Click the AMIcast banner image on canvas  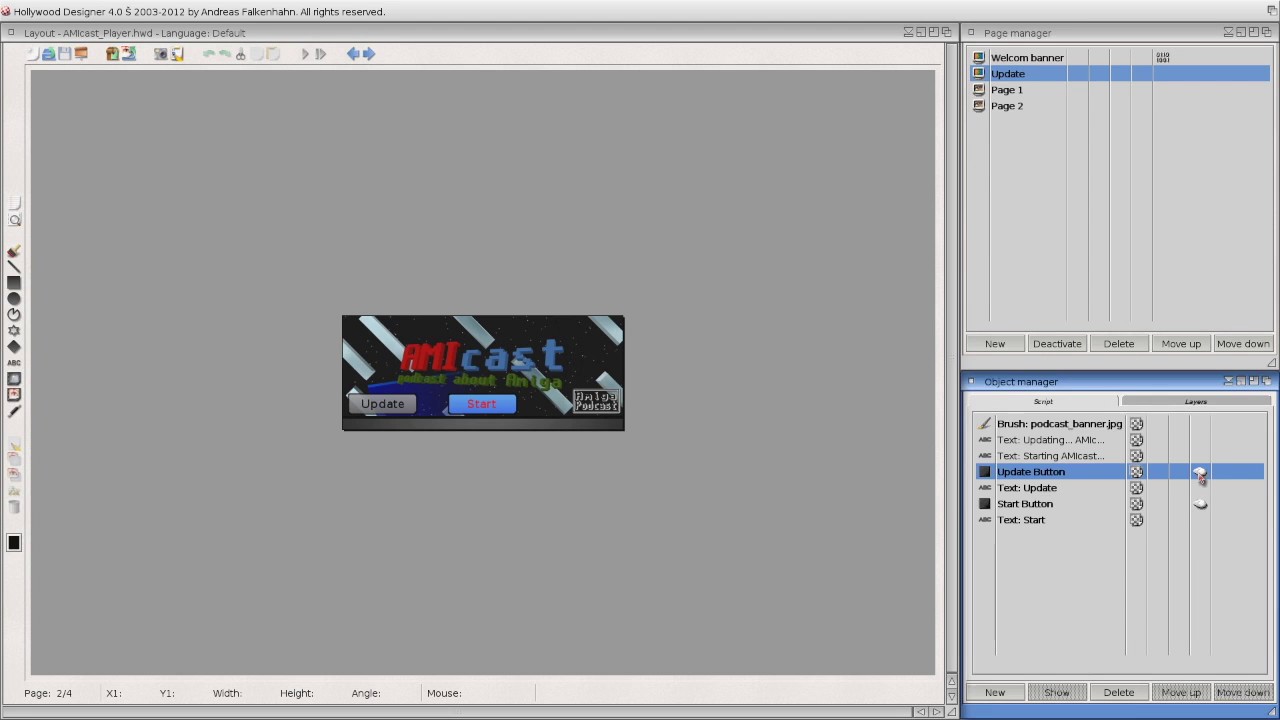click(x=483, y=373)
